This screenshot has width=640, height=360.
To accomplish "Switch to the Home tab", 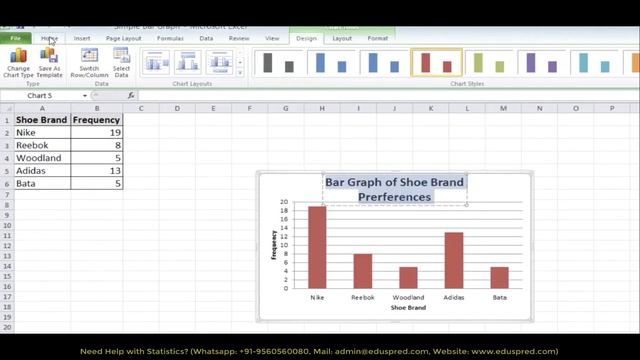I will [49, 38].
